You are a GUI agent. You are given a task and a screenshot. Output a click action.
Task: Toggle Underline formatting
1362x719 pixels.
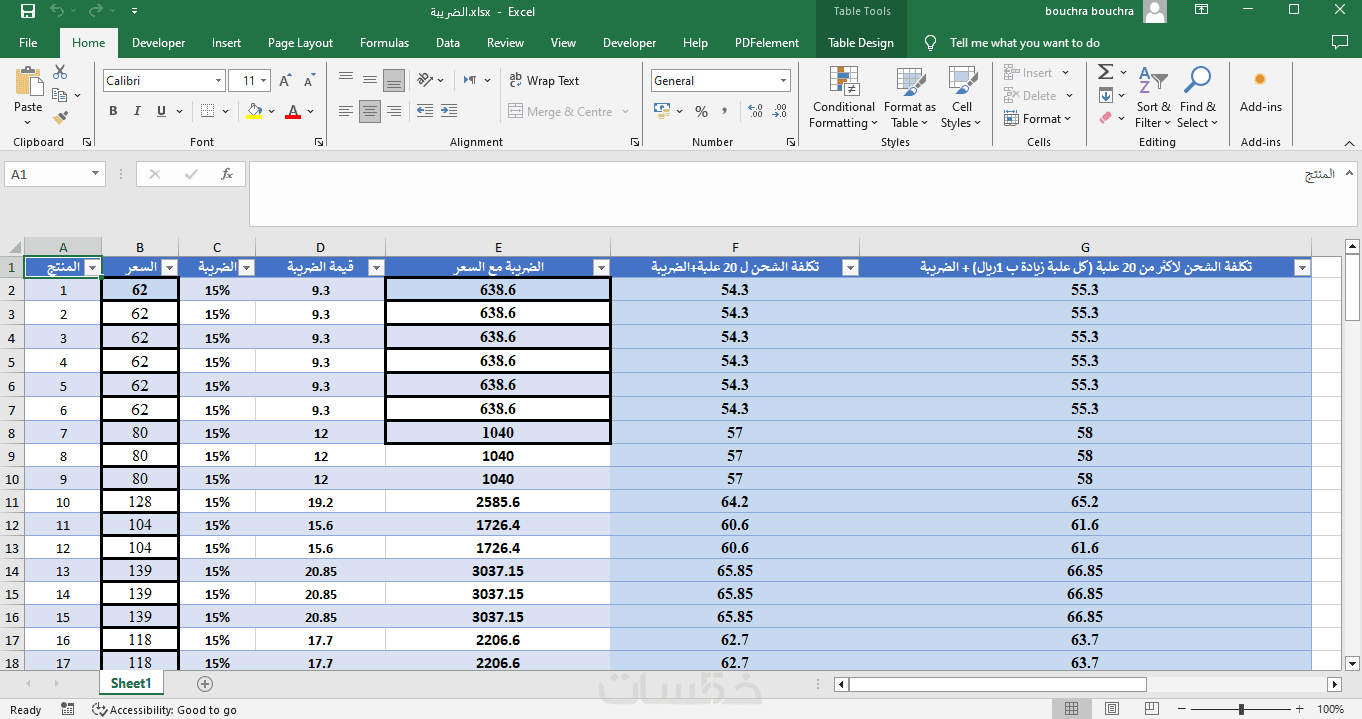click(x=161, y=111)
